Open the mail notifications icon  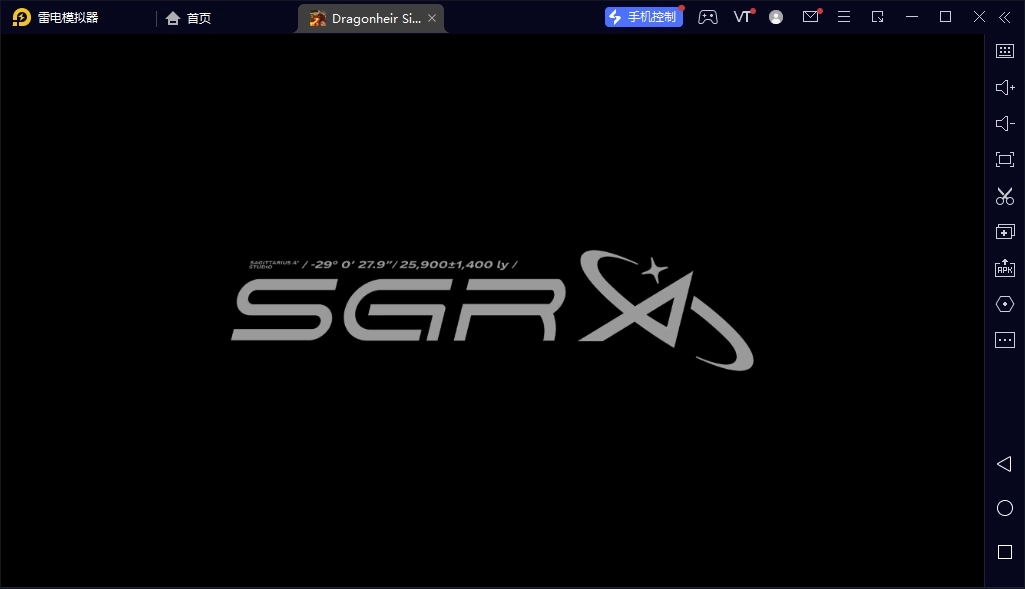(x=810, y=17)
